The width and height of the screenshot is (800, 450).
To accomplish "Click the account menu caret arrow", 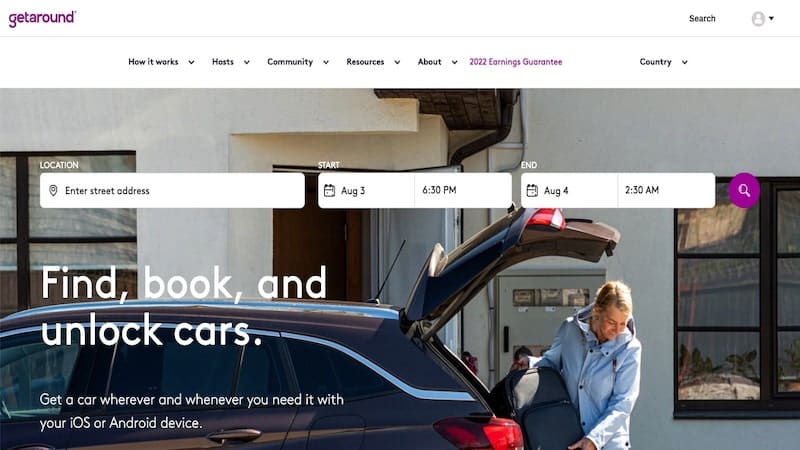I will pyautogui.click(x=771, y=18).
